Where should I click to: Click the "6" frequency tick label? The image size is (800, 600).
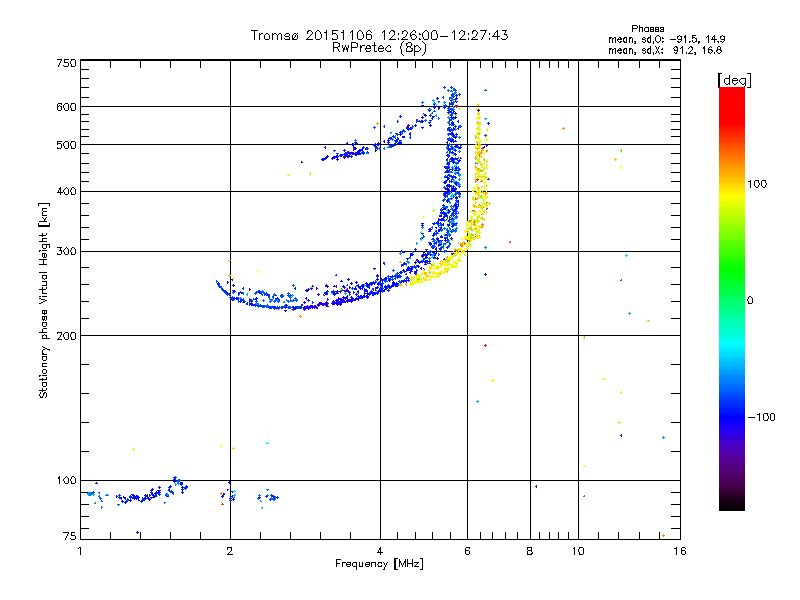467,551
